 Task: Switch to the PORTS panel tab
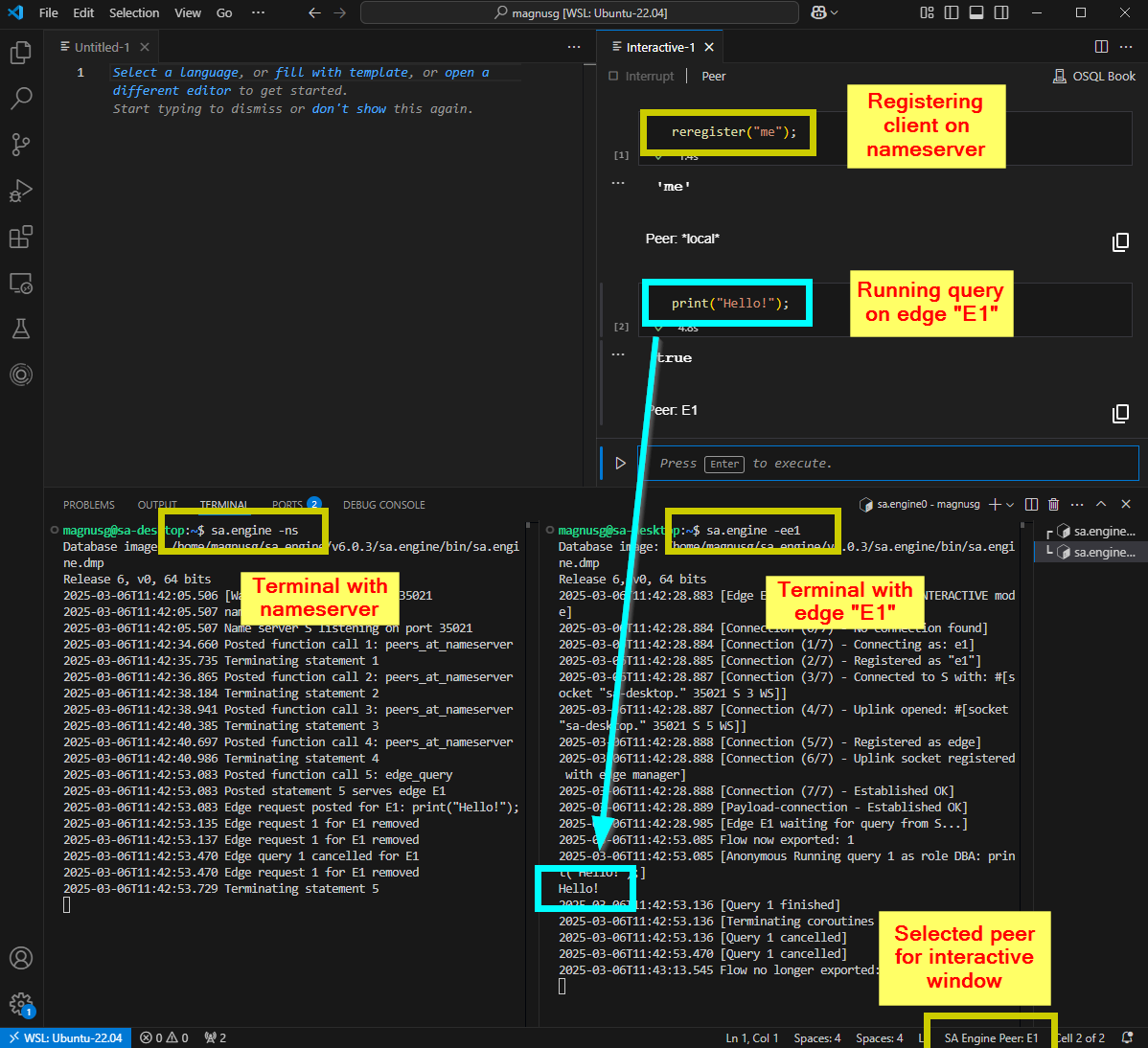click(x=296, y=505)
